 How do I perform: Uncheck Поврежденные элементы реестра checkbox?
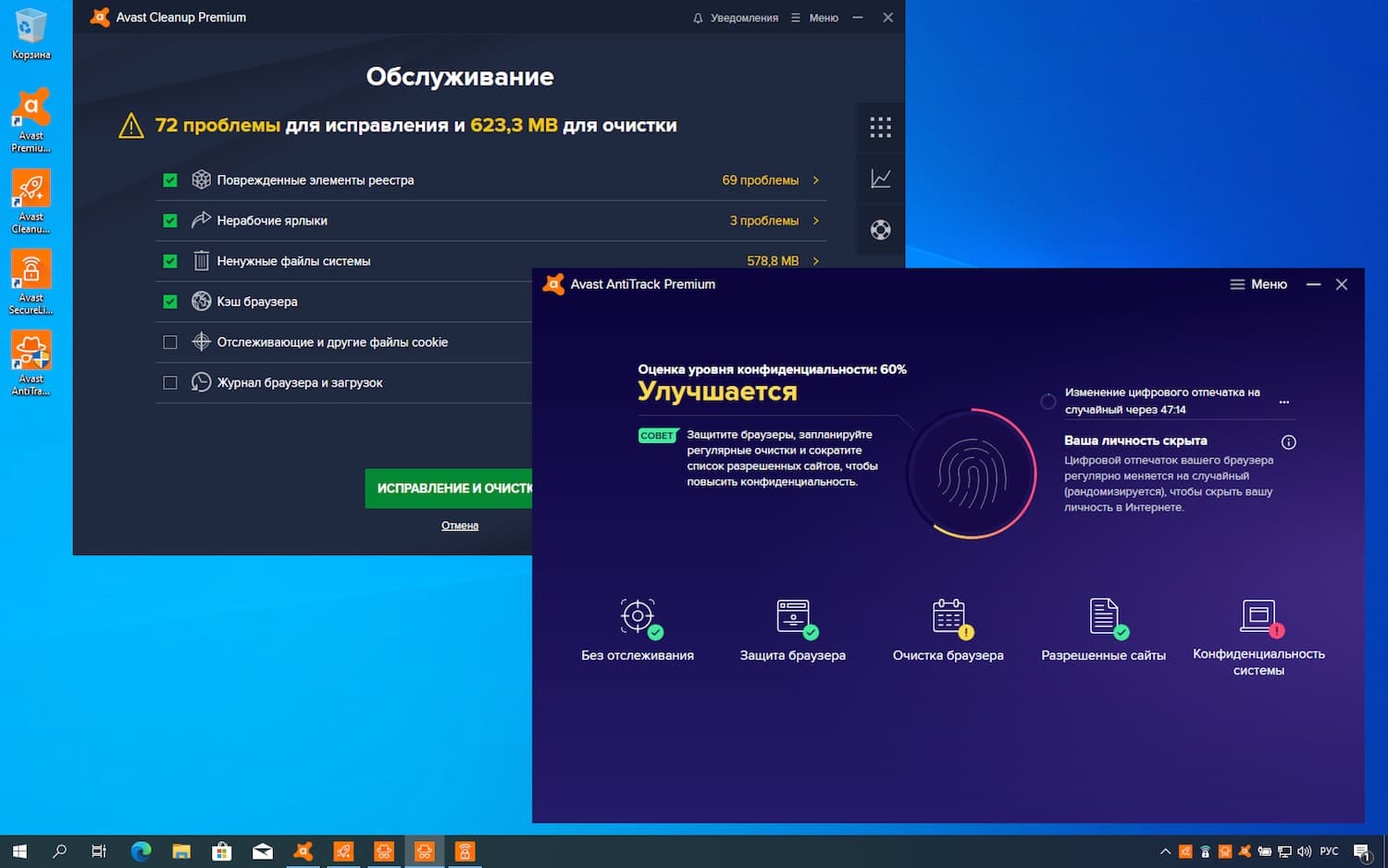pyautogui.click(x=170, y=180)
